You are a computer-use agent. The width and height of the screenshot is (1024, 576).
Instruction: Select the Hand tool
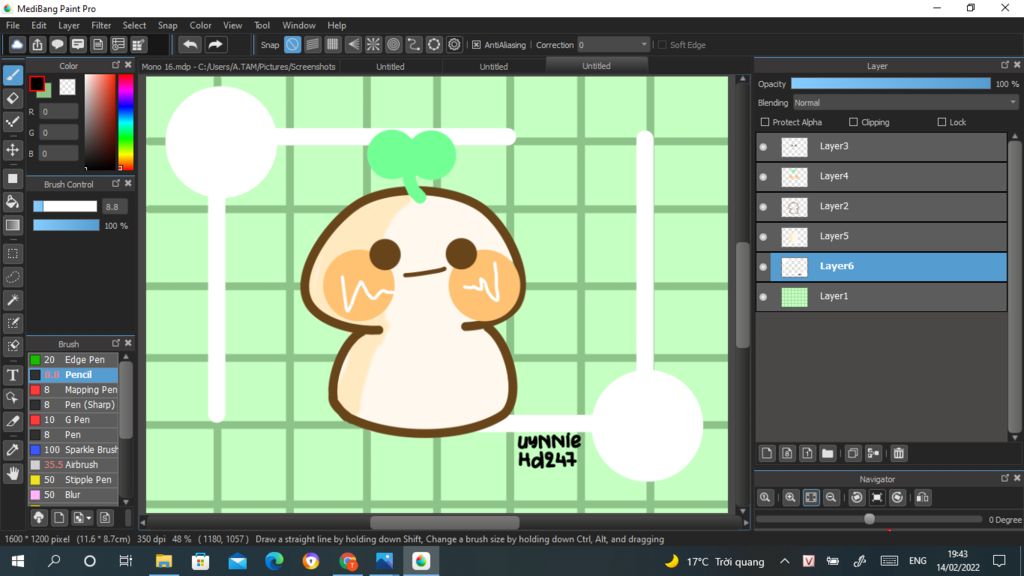(x=12, y=473)
